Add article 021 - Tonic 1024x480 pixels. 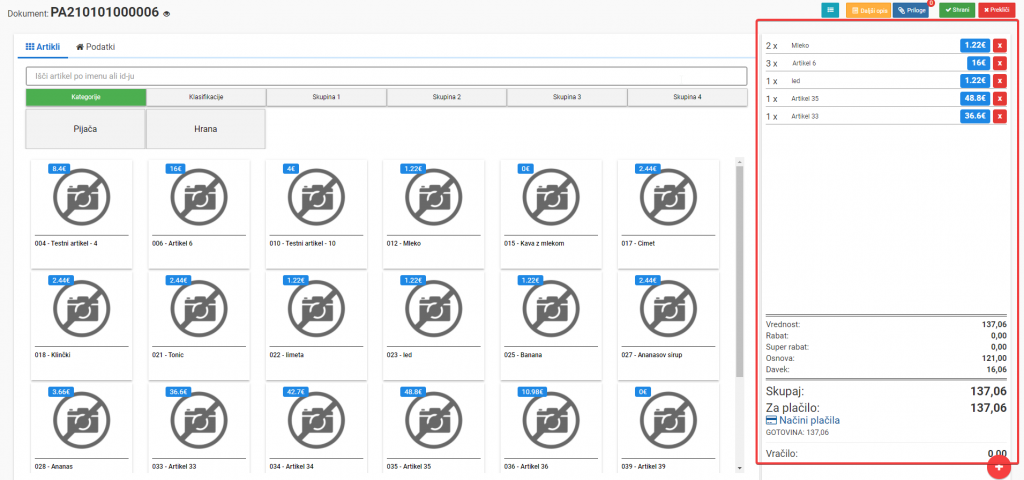pos(199,326)
